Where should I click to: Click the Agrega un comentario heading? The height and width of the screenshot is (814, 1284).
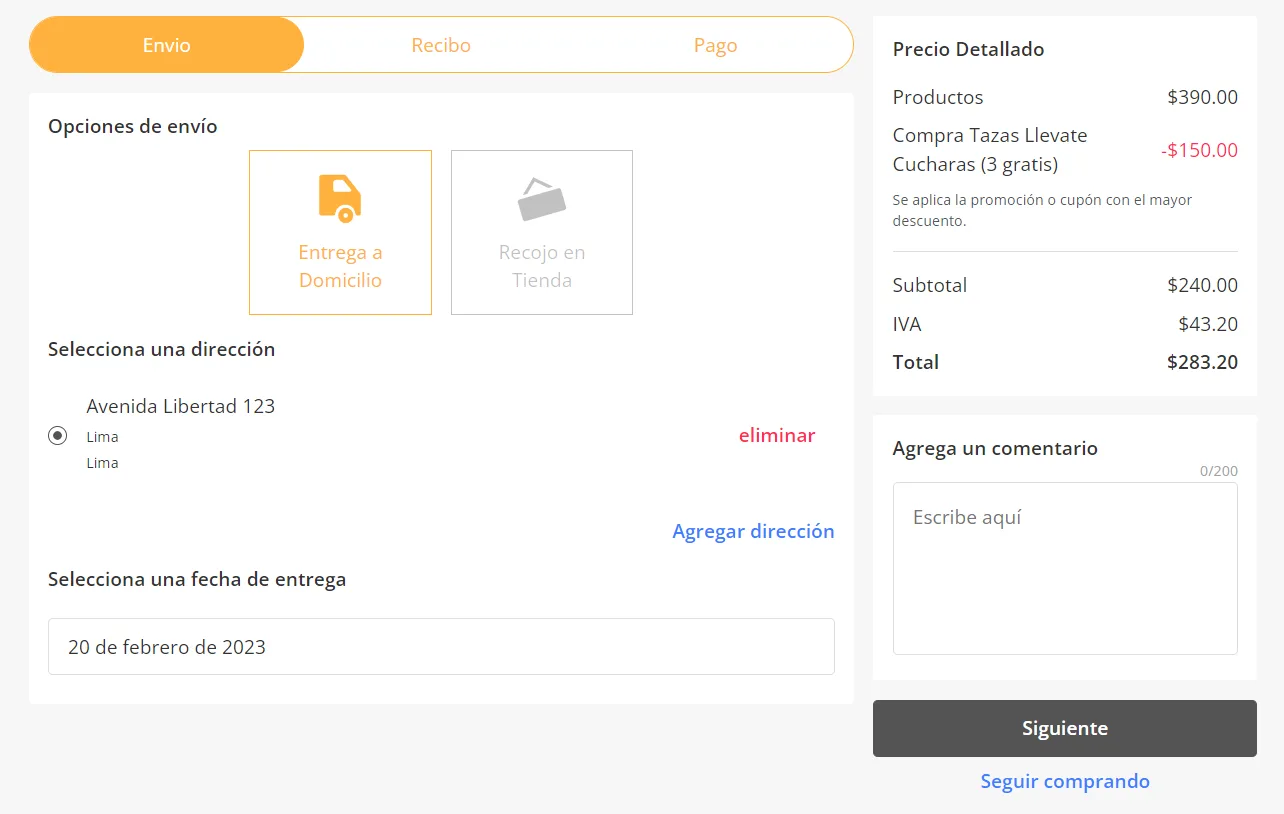tap(995, 448)
